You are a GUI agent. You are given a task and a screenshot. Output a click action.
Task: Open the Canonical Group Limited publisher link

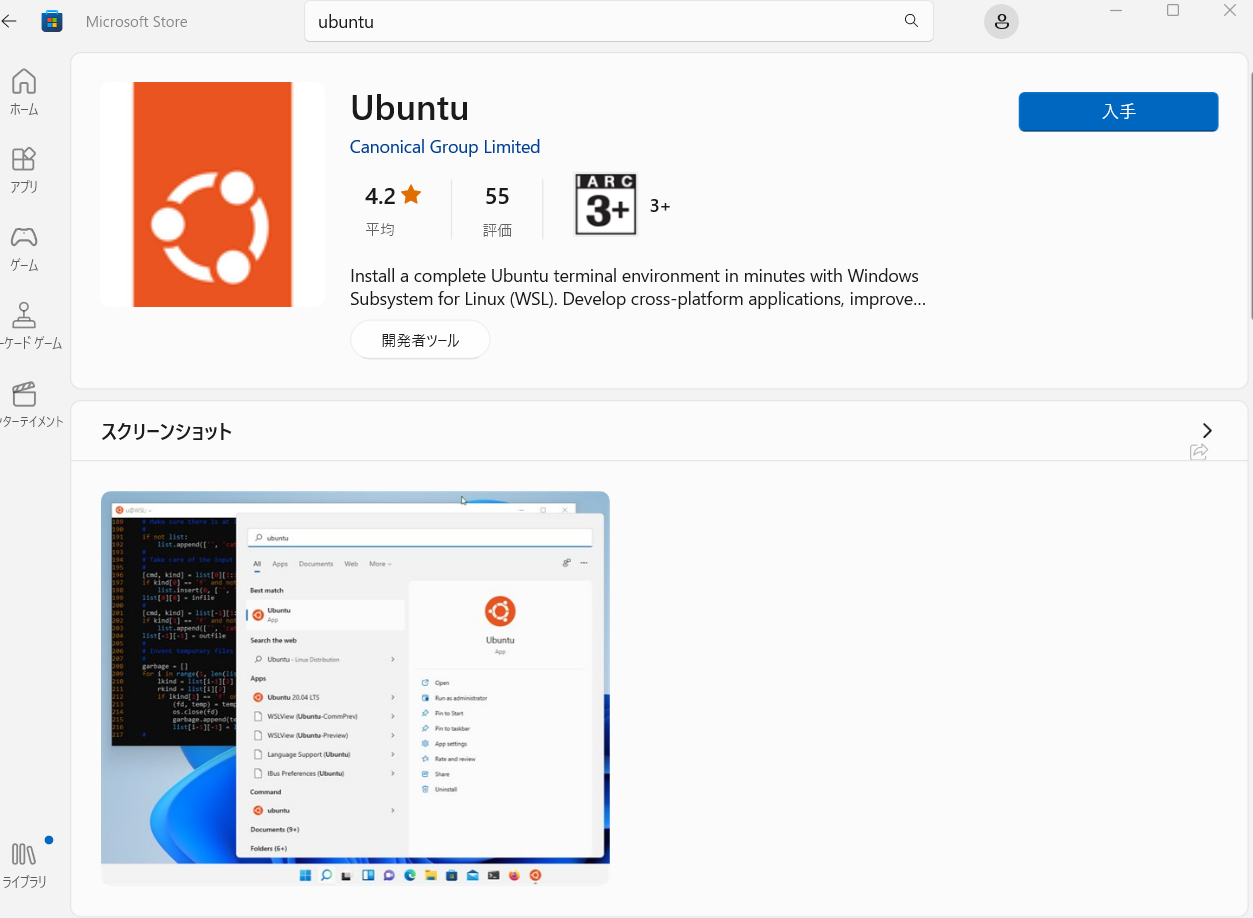[x=445, y=147]
